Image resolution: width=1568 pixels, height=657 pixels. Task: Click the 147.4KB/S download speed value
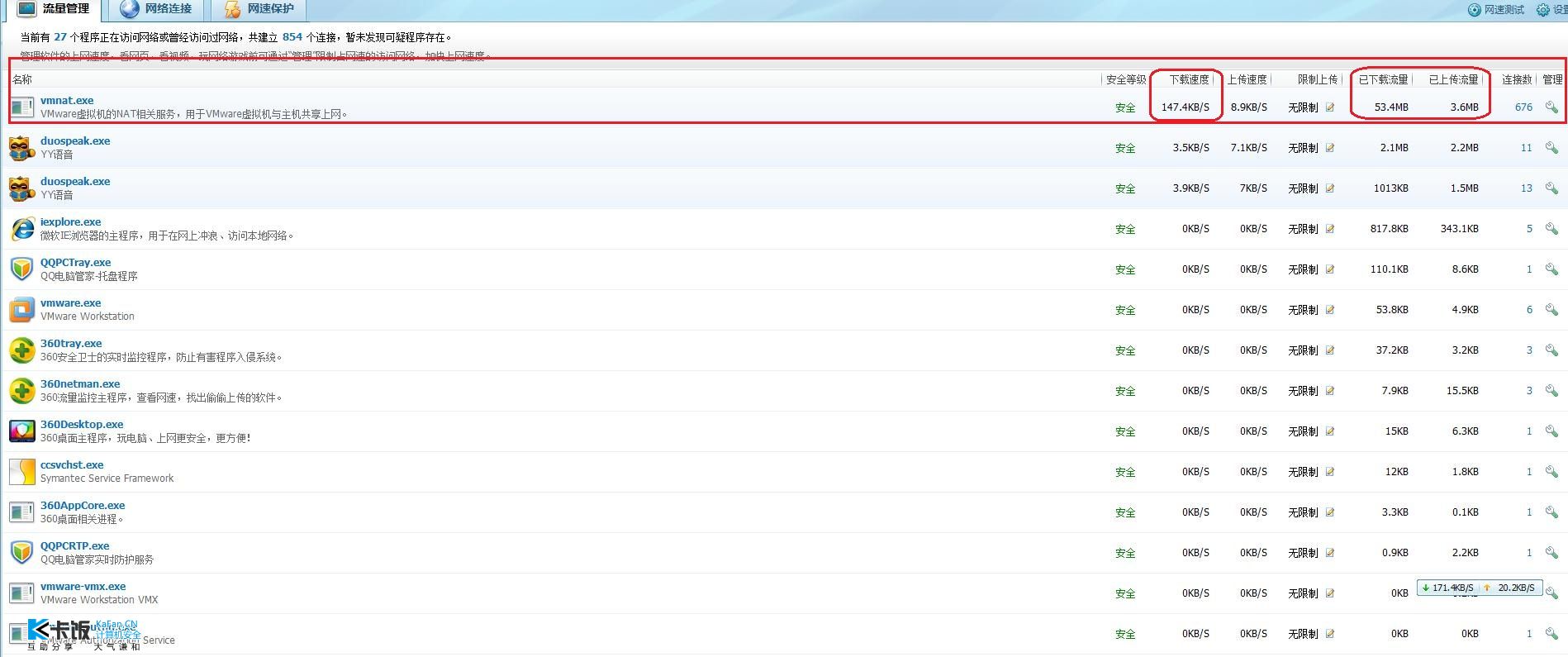click(x=1185, y=107)
